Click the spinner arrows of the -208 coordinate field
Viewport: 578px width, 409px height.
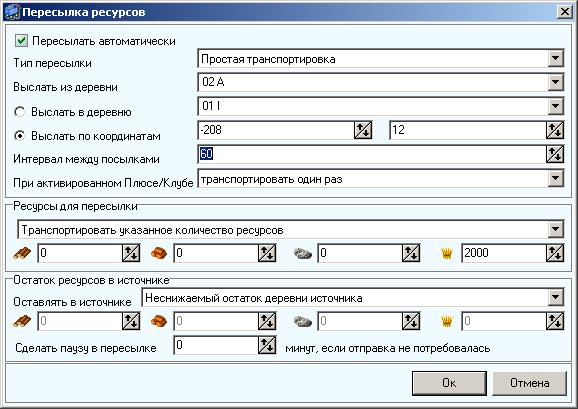[363, 130]
